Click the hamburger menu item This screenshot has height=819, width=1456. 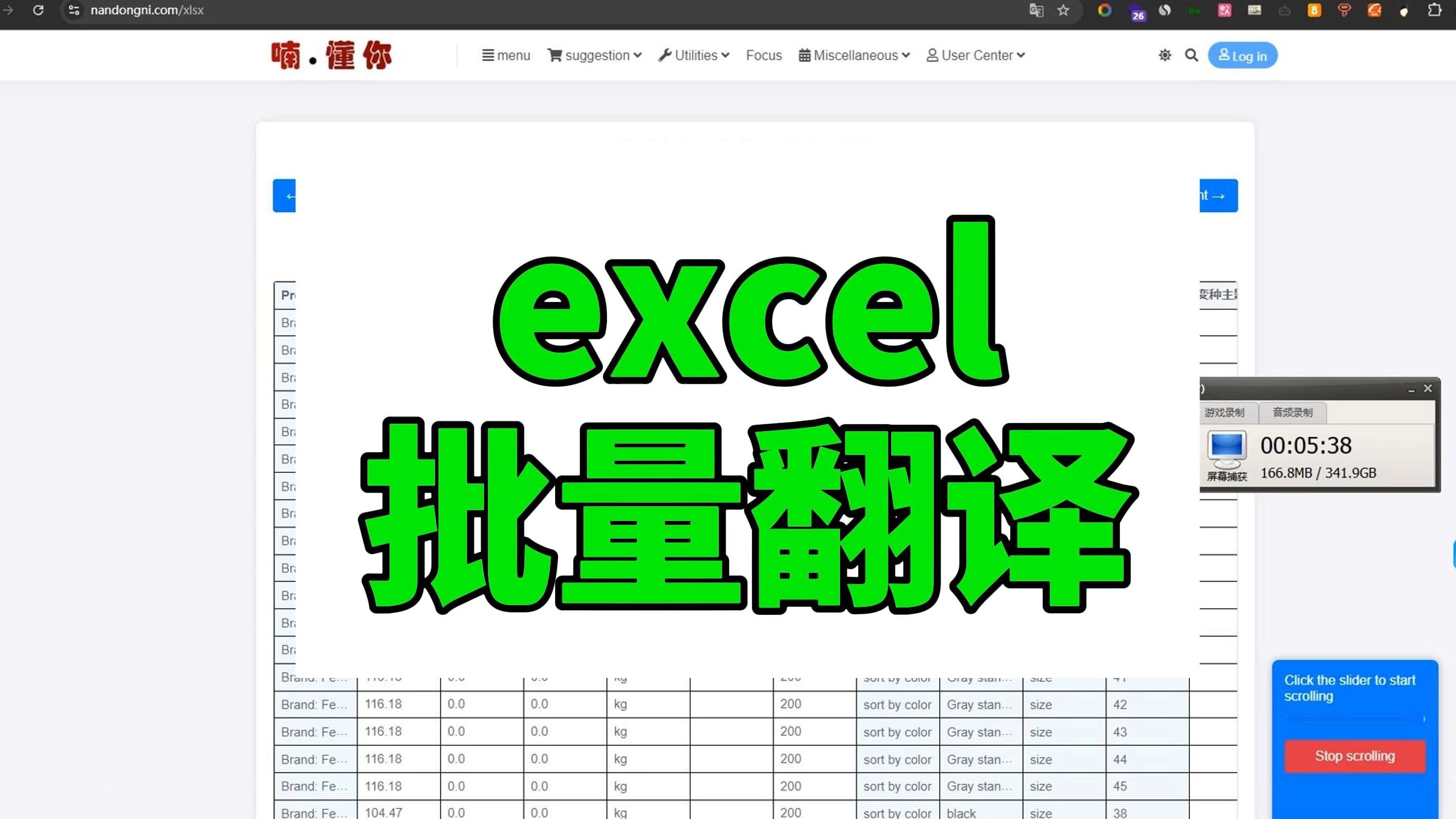click(506, 55)
